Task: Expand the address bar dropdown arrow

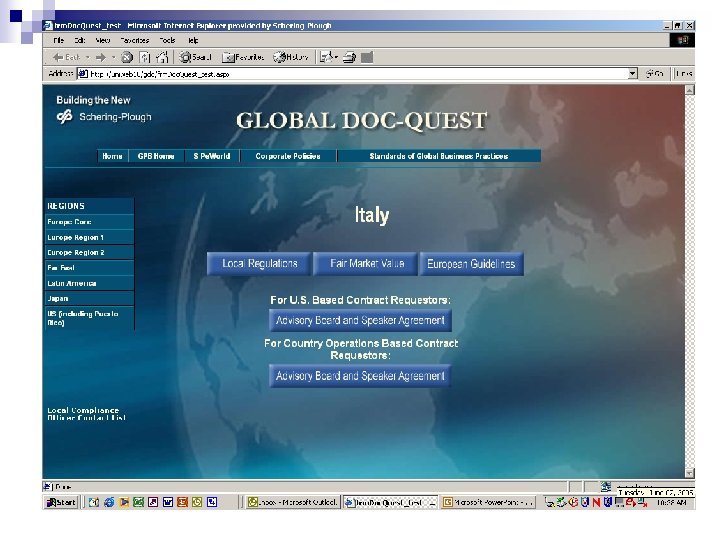Action: pyautogui.click(x=633, y=73)
